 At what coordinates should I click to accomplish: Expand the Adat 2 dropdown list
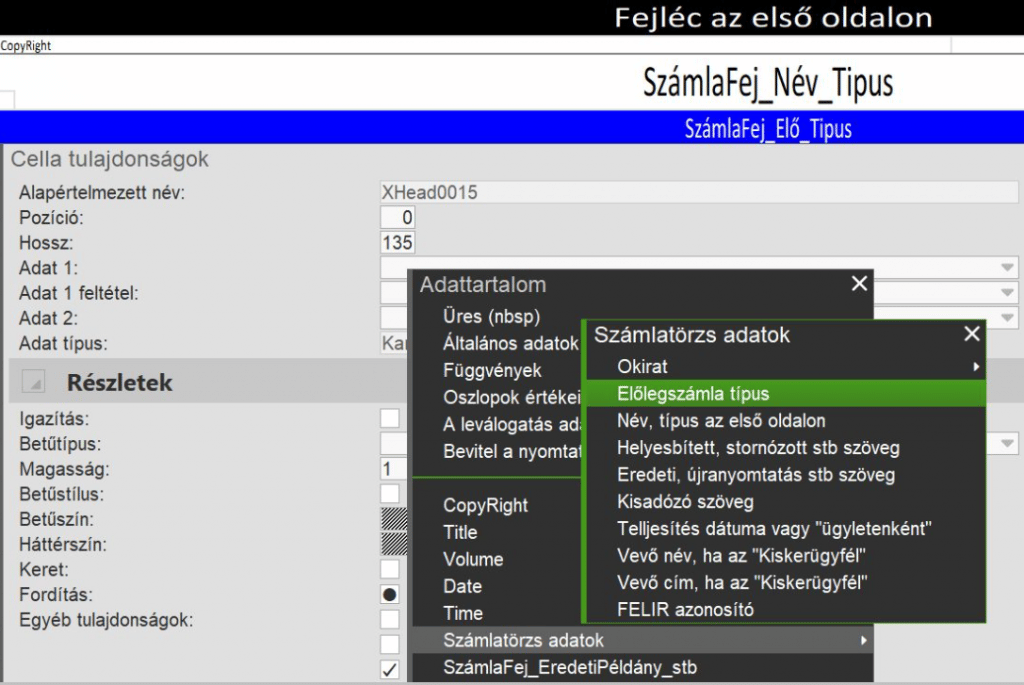click(1007, 319)
